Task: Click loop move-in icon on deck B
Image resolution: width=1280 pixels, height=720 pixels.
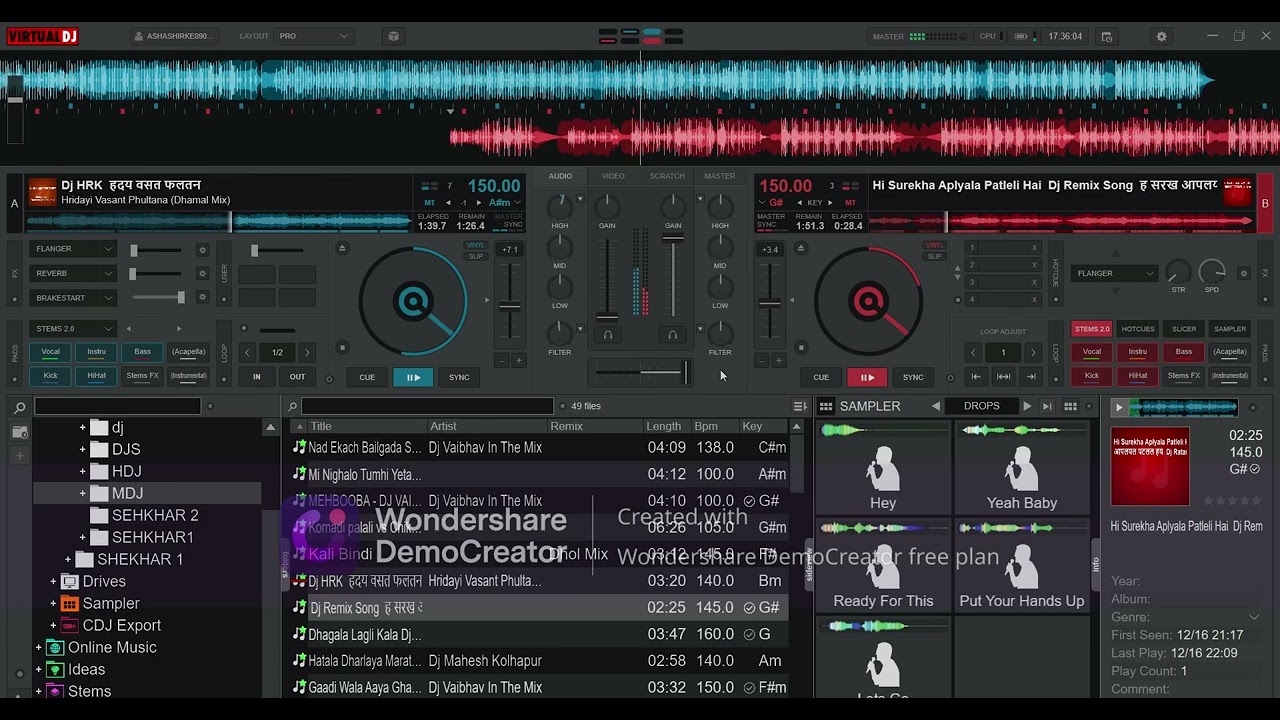Action: click(x=976, y=377)
